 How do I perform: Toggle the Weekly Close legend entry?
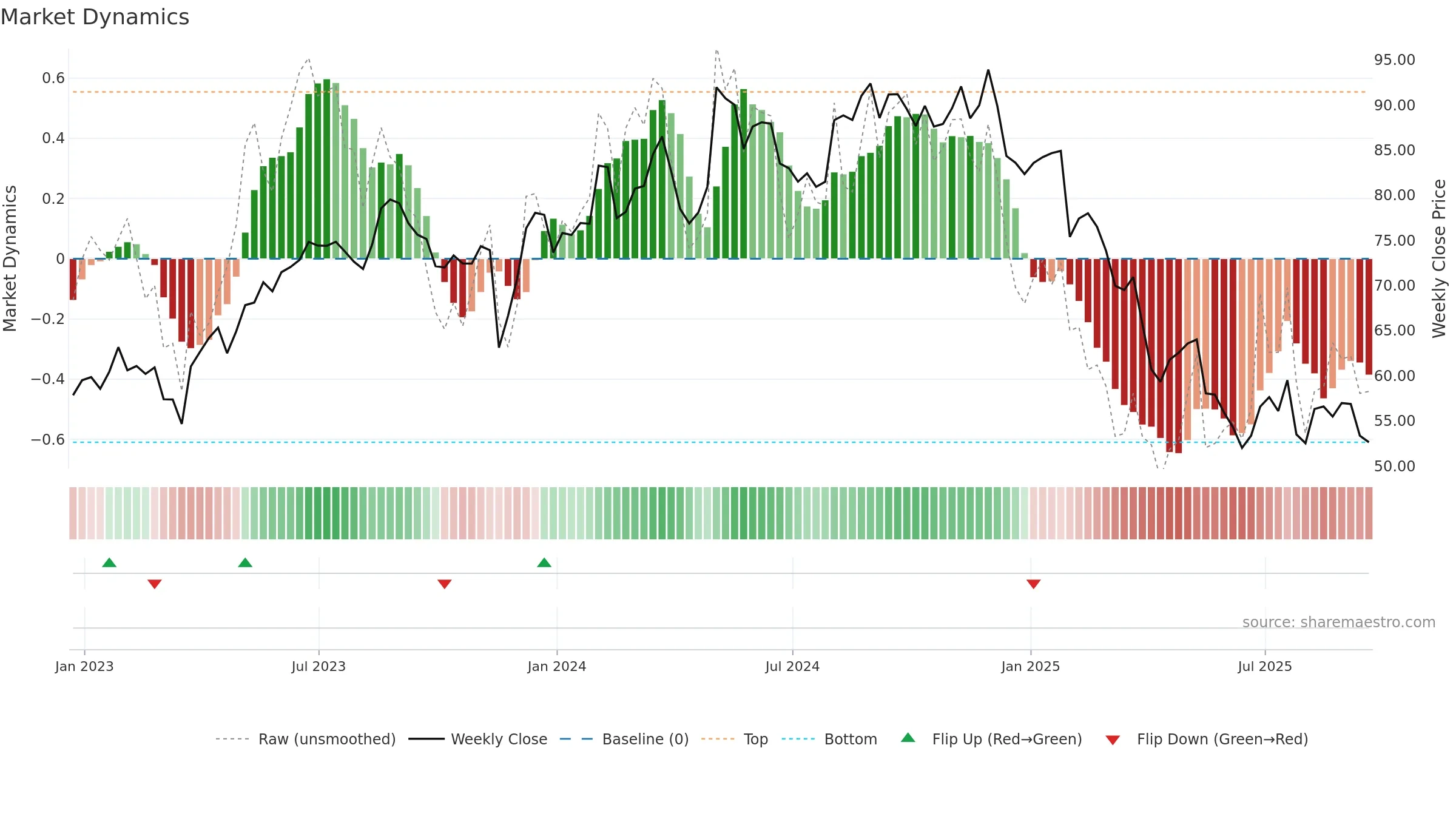coord(478,739)
